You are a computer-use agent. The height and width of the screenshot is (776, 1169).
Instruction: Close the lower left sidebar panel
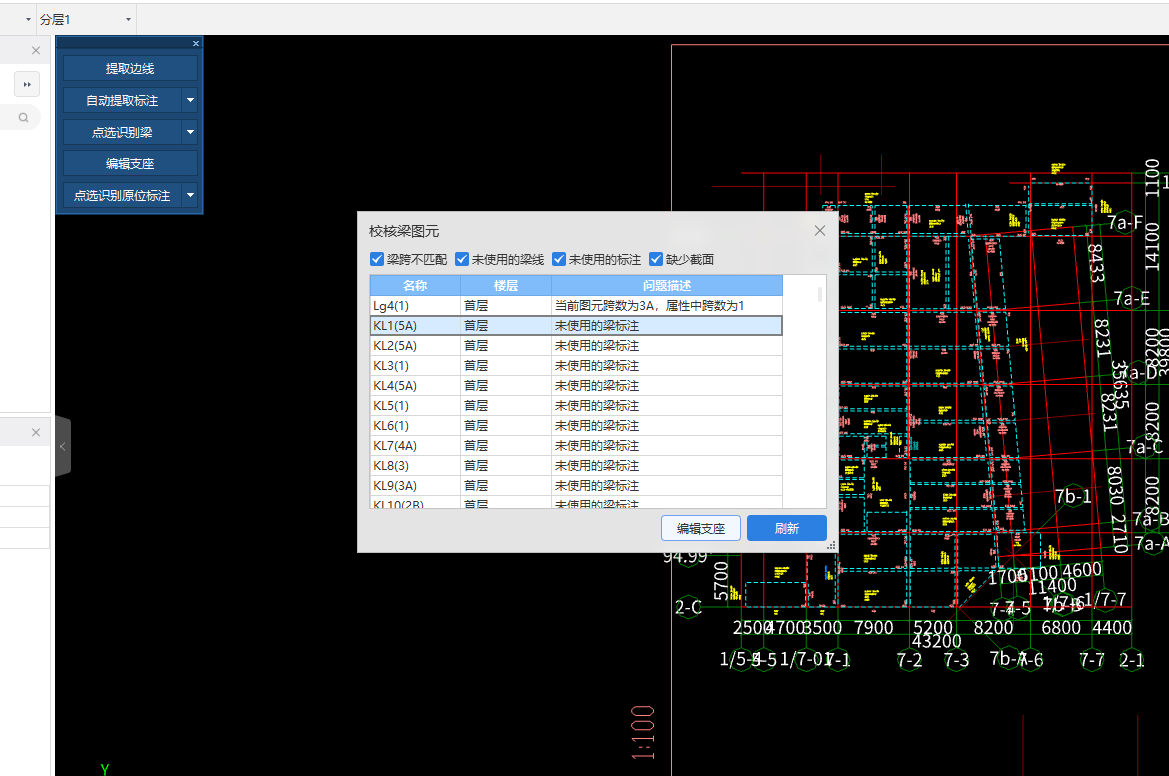click(x=36, y=432)
